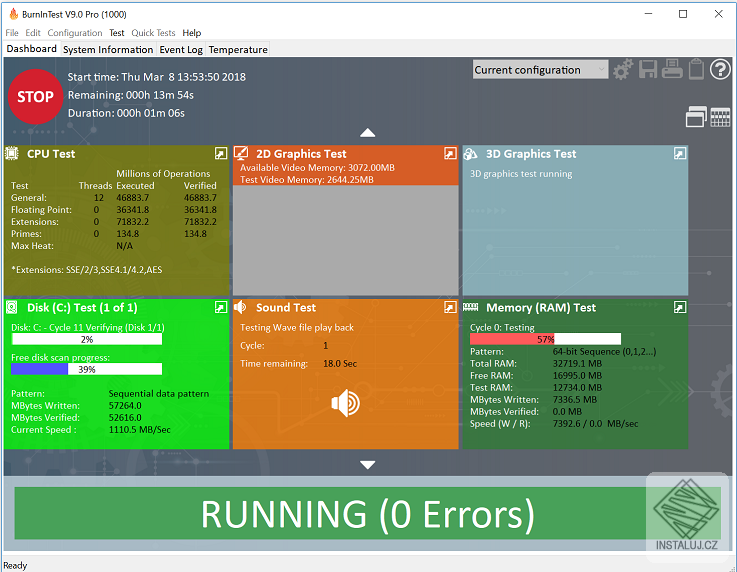Click the CPU chip icon
Image resolution: width=737 pixels, height=572 pixels.
click(x=12, y=153)
